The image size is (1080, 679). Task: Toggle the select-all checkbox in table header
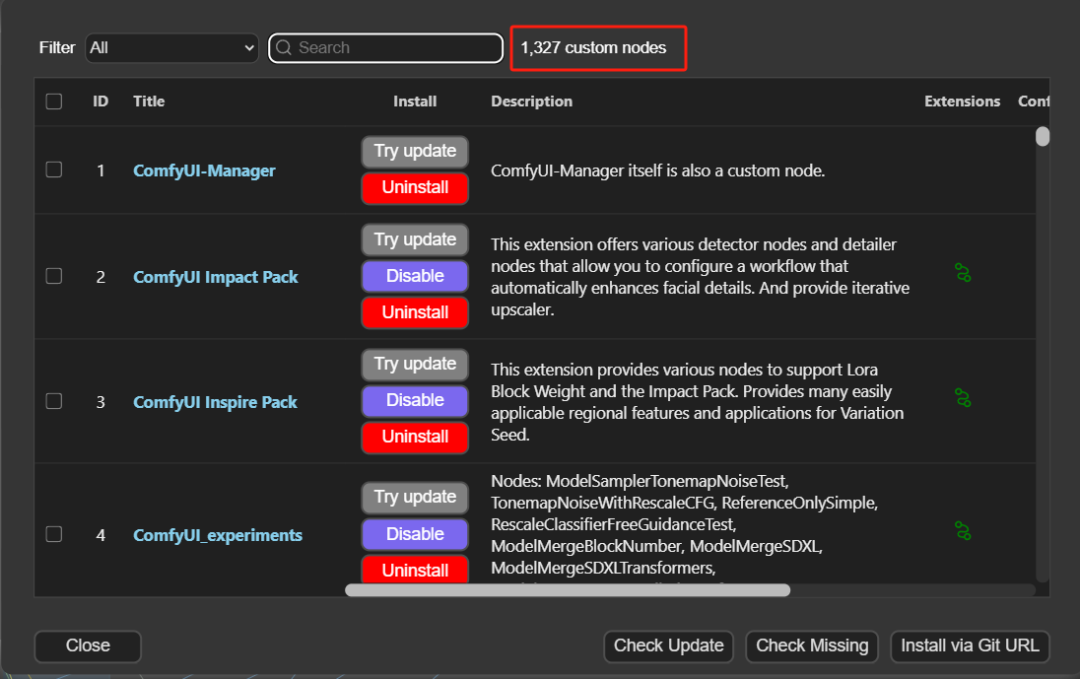pyautogui.click(x=54, y=101)
